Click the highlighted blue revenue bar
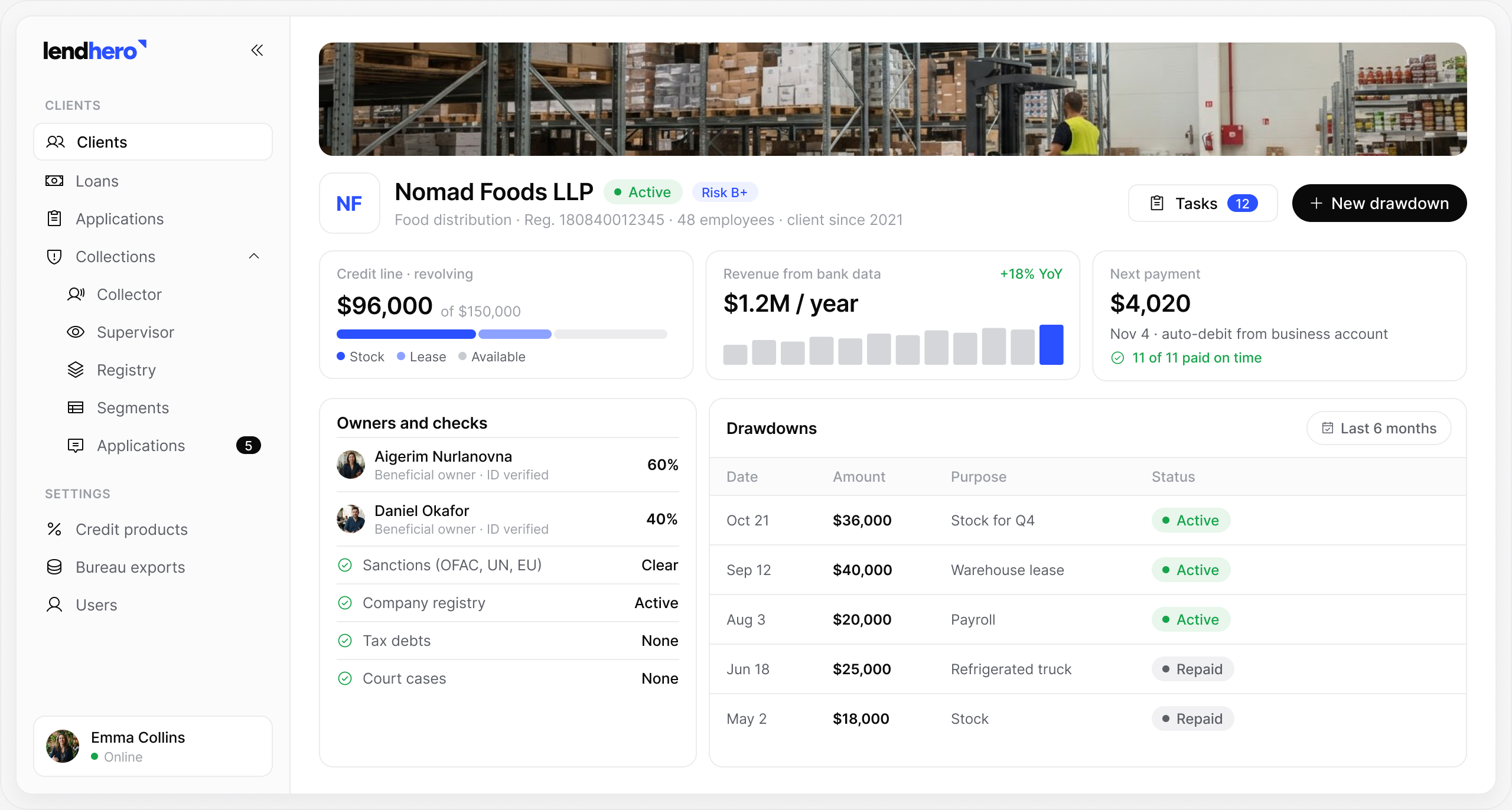 [x=1051, y=344]
